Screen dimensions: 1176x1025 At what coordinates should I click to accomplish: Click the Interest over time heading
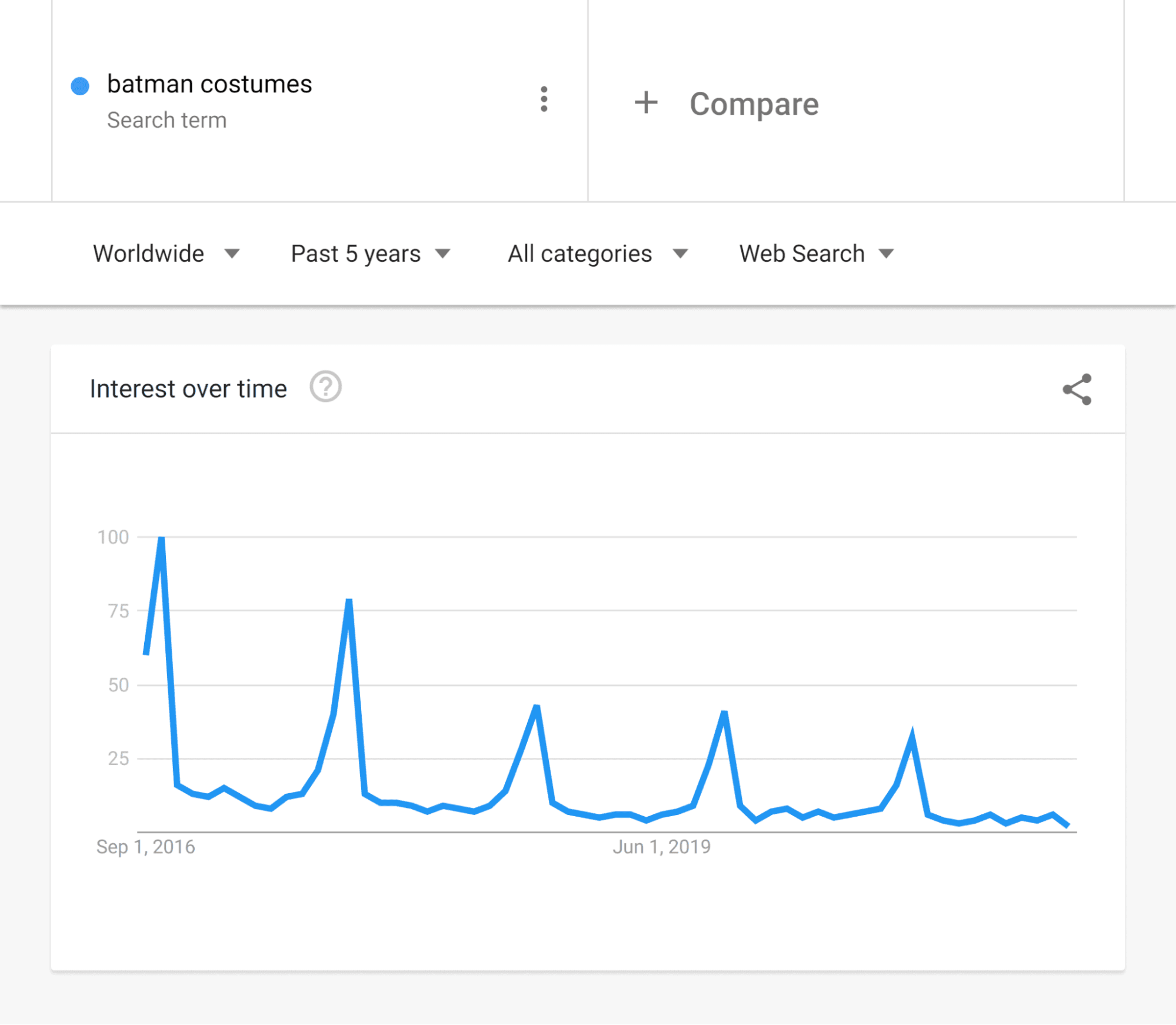tap(188, 389)
